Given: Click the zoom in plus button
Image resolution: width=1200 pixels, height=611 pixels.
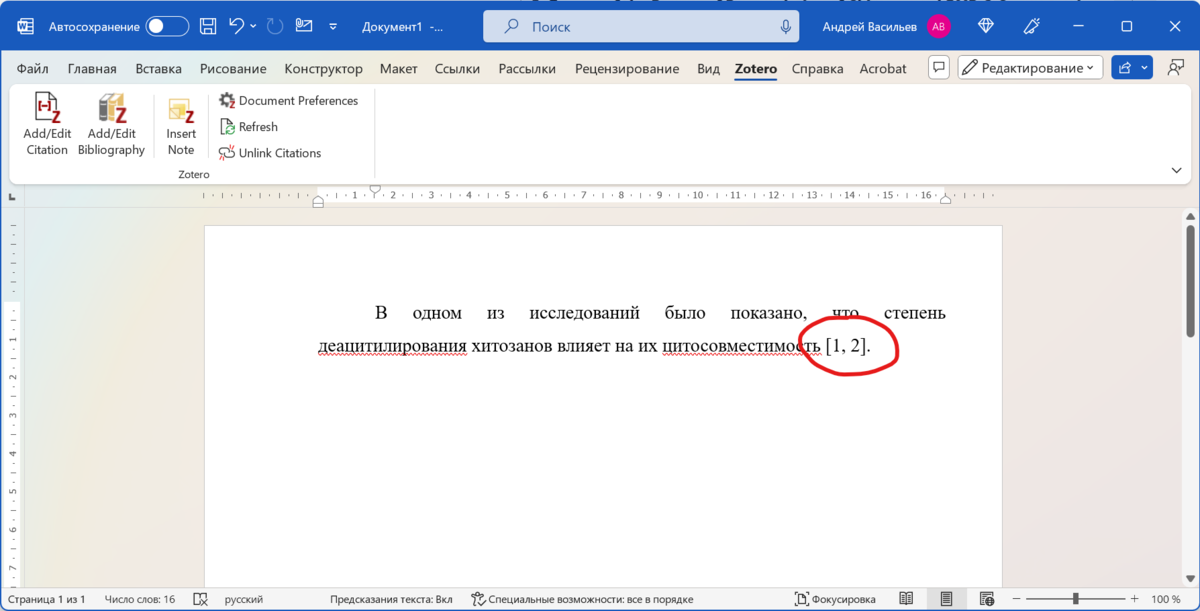Looking at the screenshot, I should [x=1135, y=599].
